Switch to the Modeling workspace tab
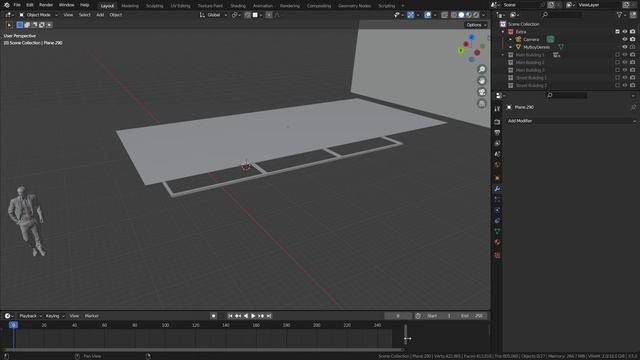Screen dimensions: 640x360 click(130, 6)
